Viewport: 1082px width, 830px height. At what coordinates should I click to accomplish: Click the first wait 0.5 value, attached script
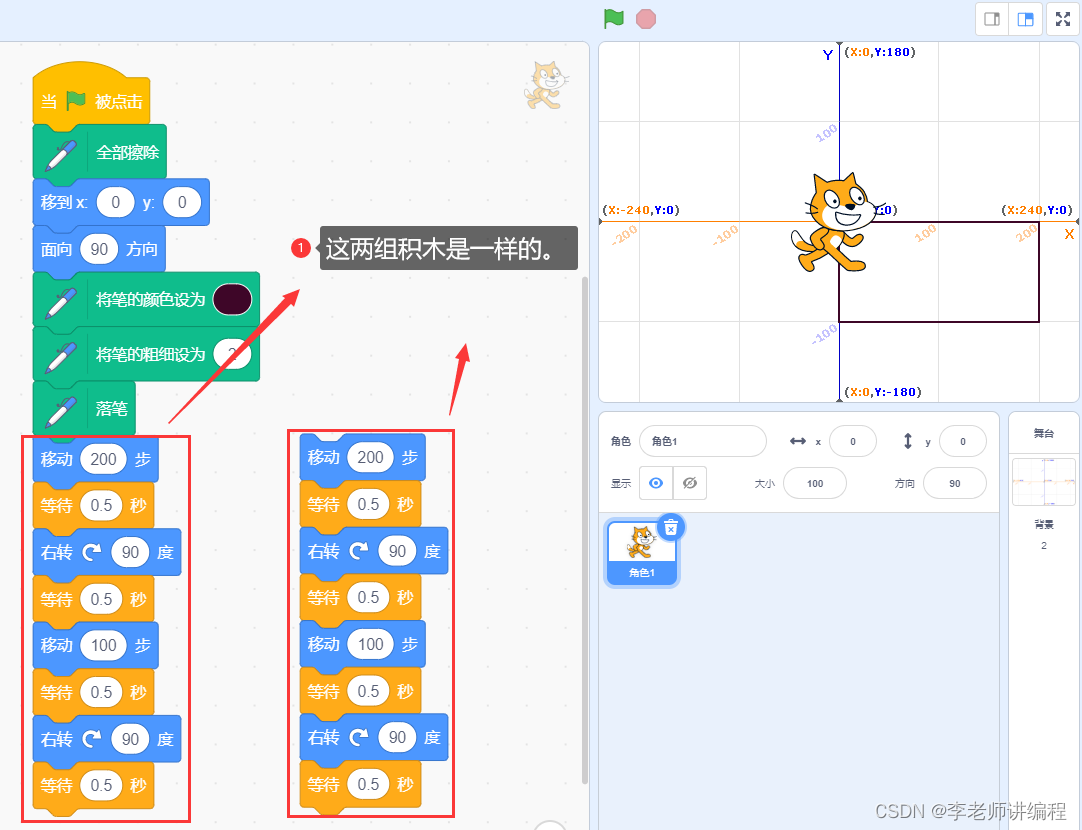click(101, 505)
